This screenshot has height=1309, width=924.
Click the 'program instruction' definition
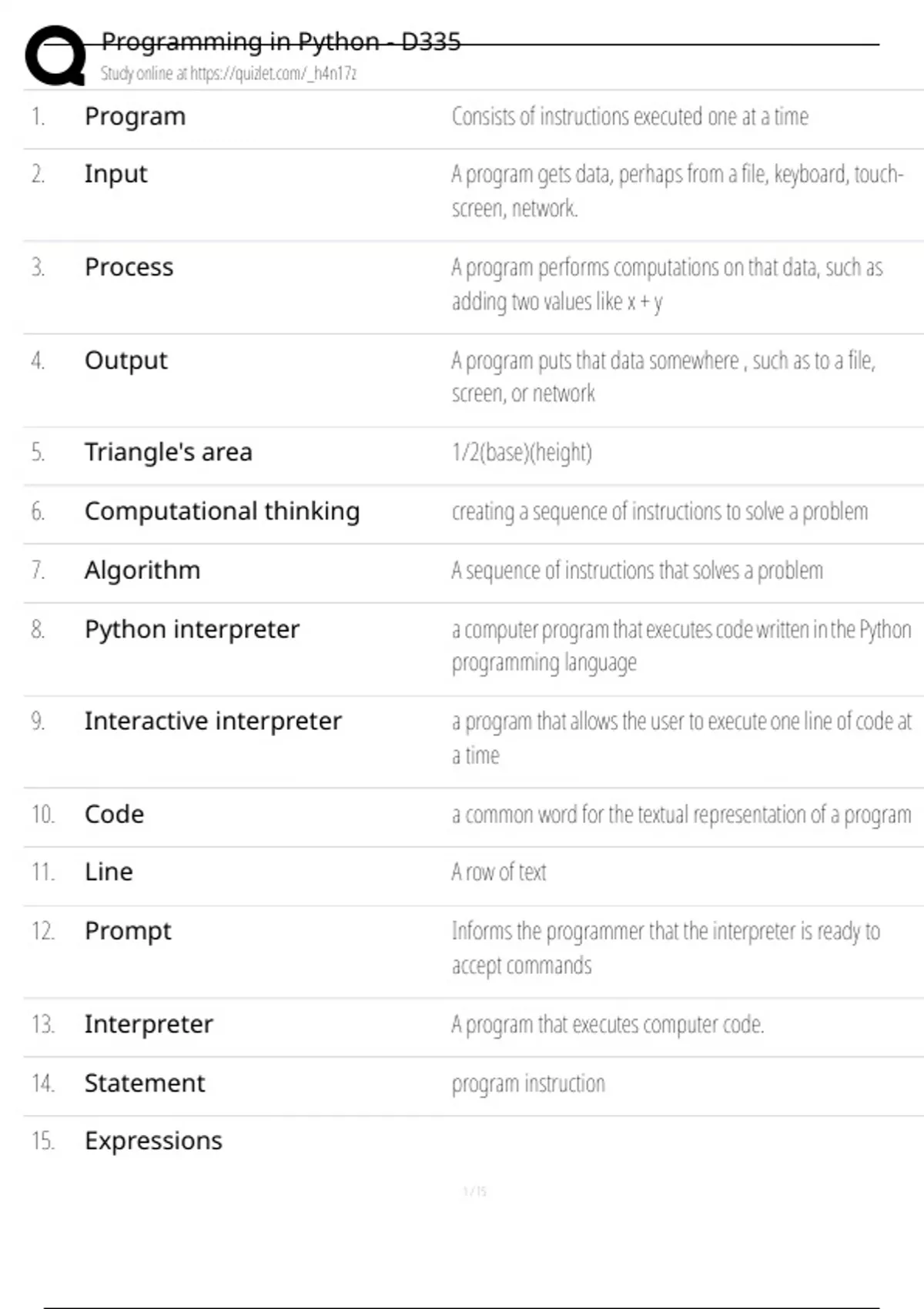528,1083
